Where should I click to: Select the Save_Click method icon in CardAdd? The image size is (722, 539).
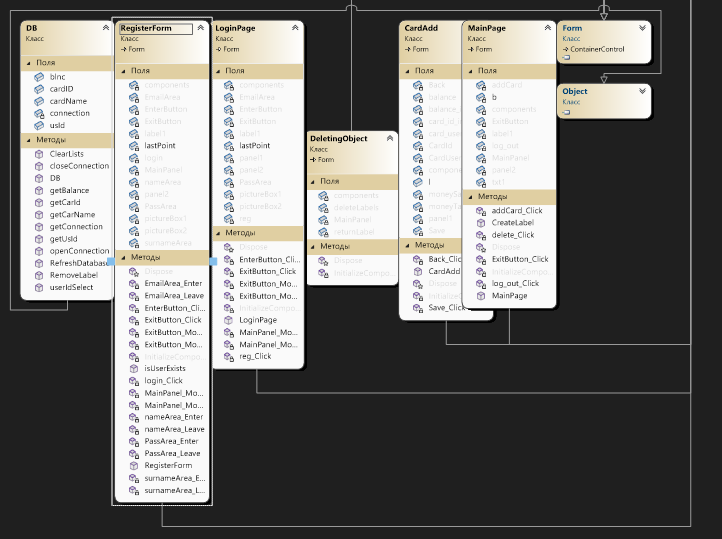(x=418, y=308)
